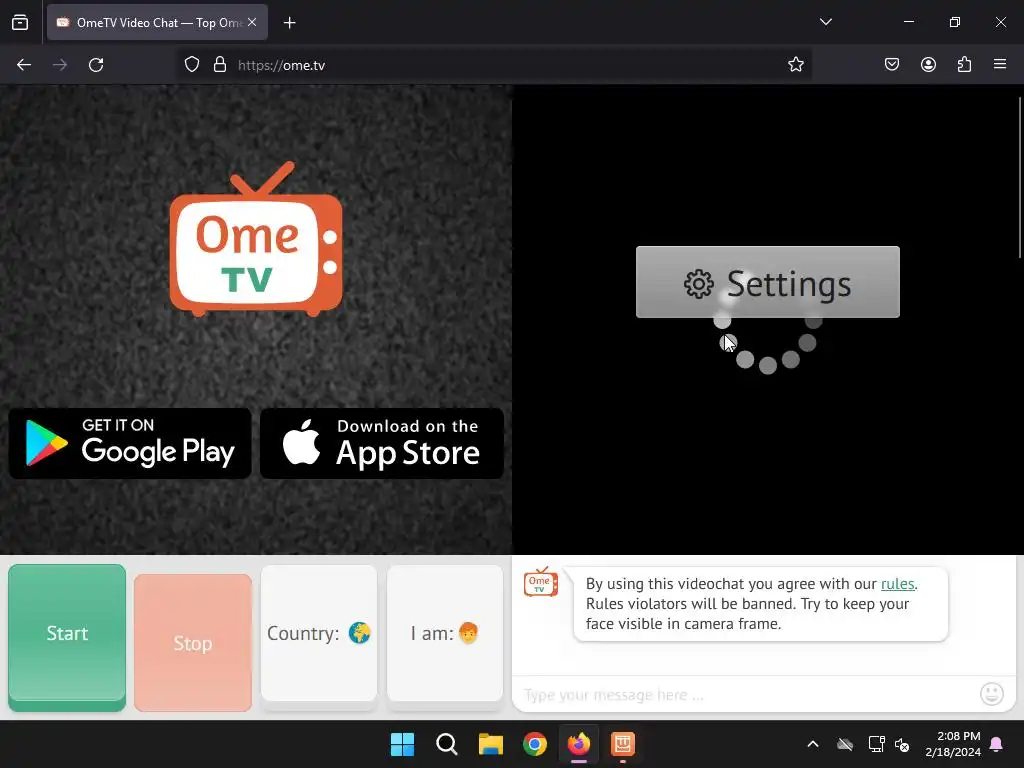
Task: View site security padlock info
Action: 220,65
